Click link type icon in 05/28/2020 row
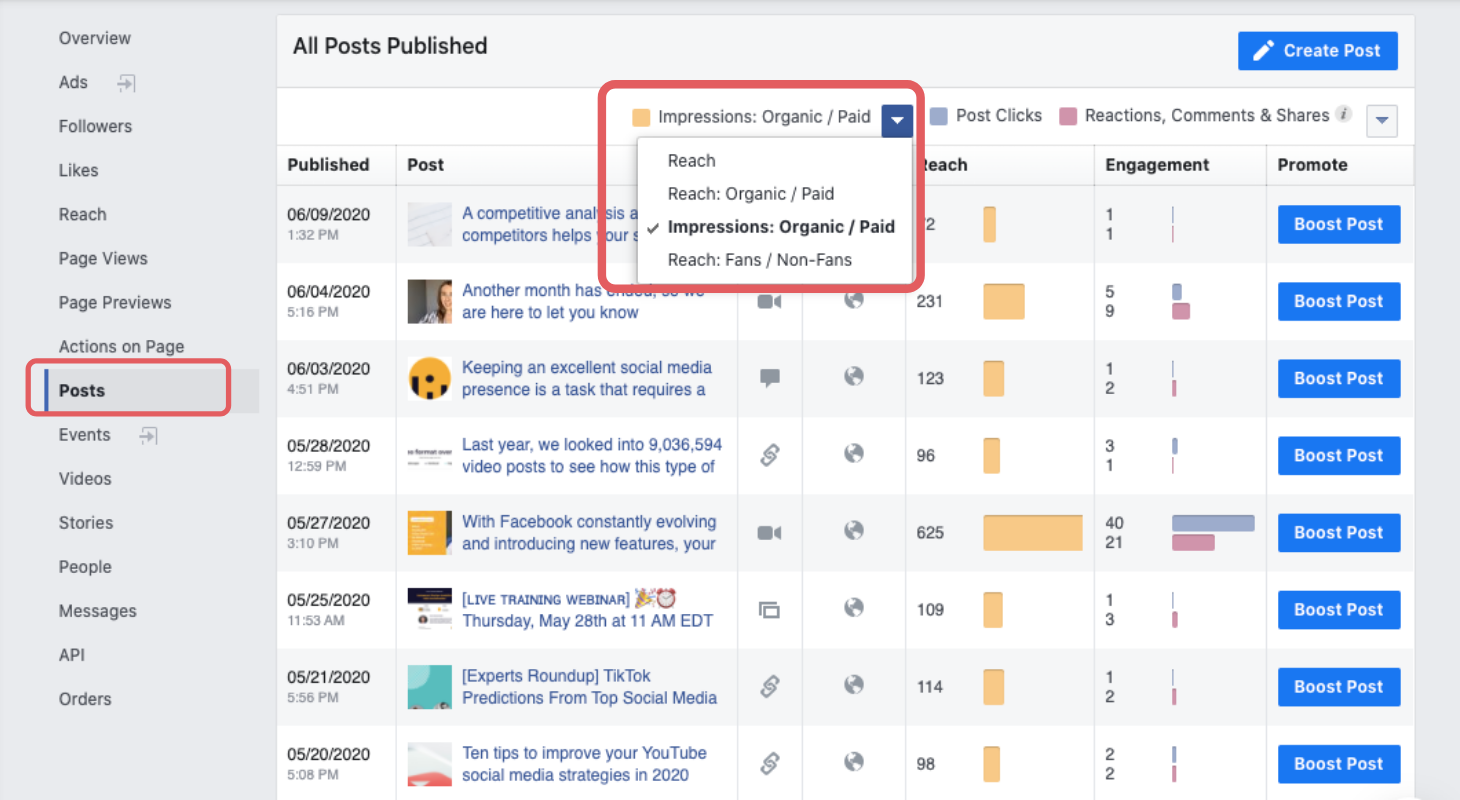 [769, 455]
